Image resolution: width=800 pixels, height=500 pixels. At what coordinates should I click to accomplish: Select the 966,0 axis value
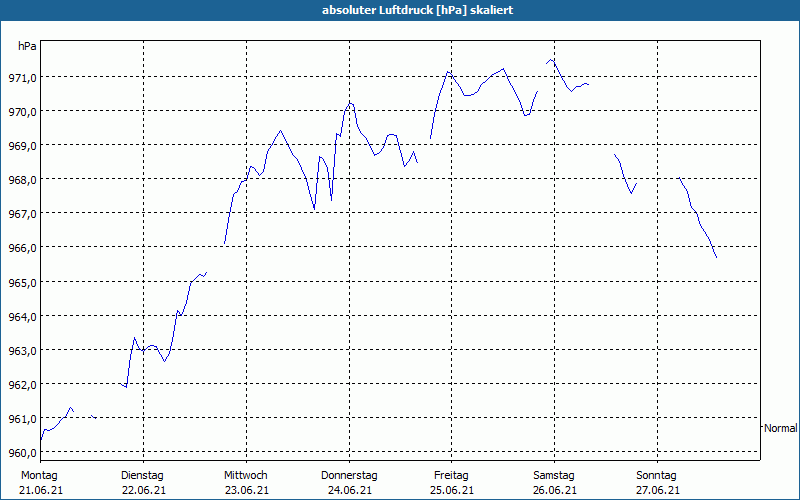22,248
